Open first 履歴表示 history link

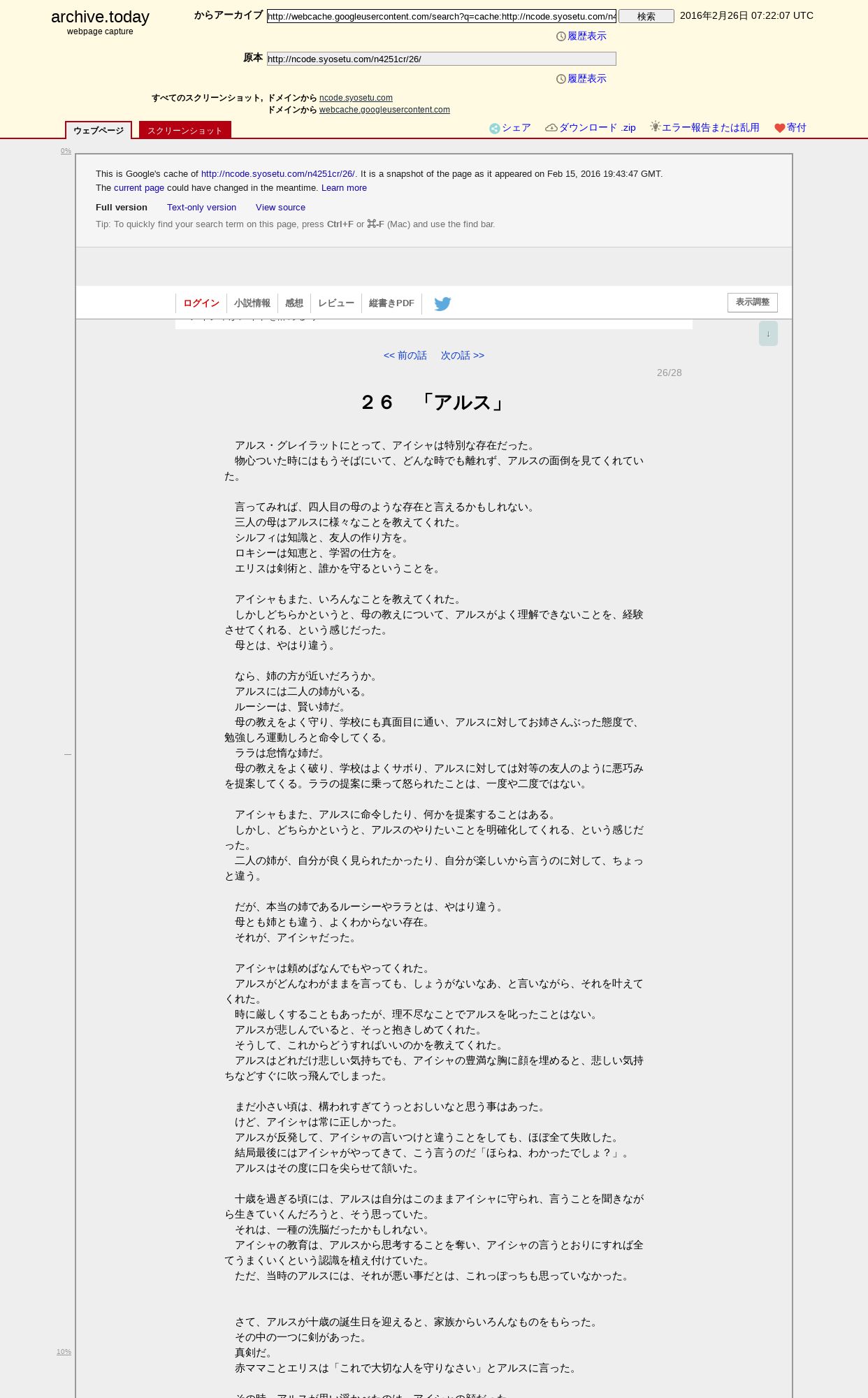coord(587,36)
